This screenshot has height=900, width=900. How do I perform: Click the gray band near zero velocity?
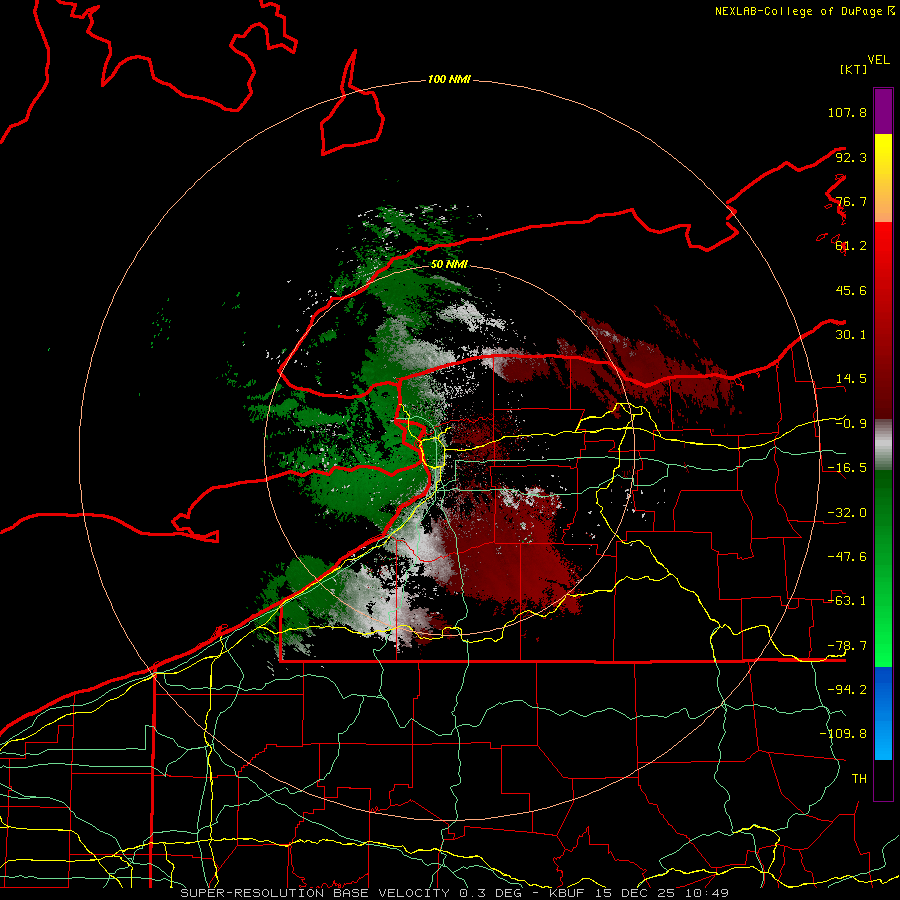pyautogui.click(x=883, y=445)
